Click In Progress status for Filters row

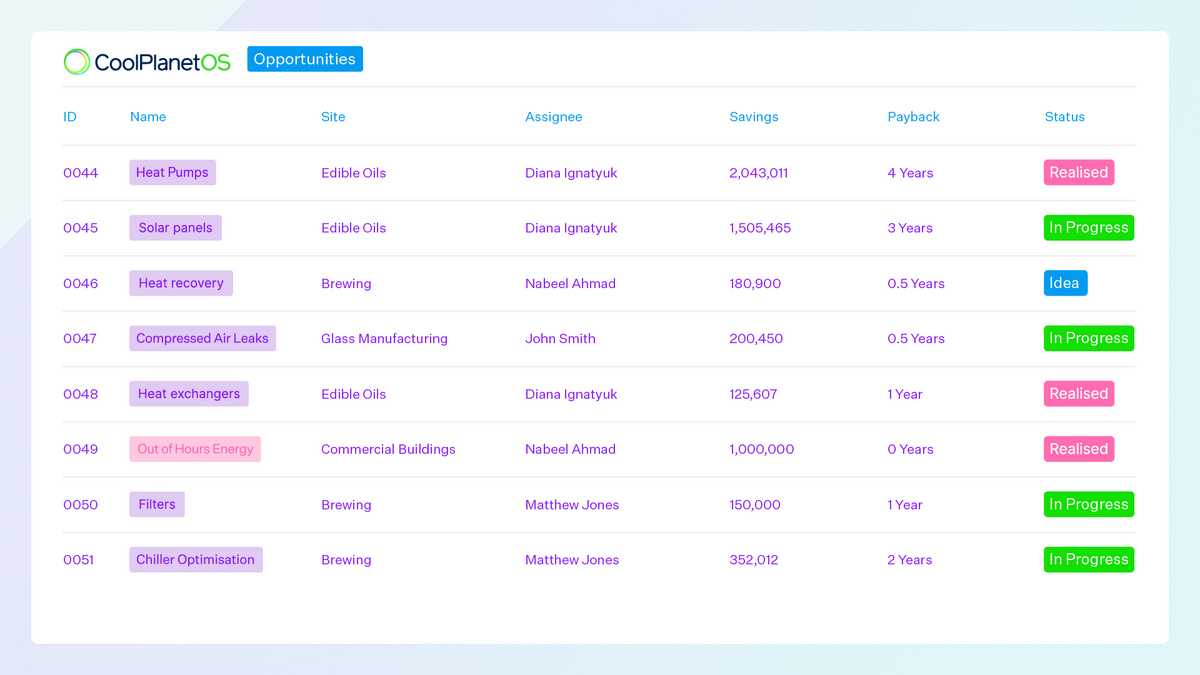(1088, 505)
